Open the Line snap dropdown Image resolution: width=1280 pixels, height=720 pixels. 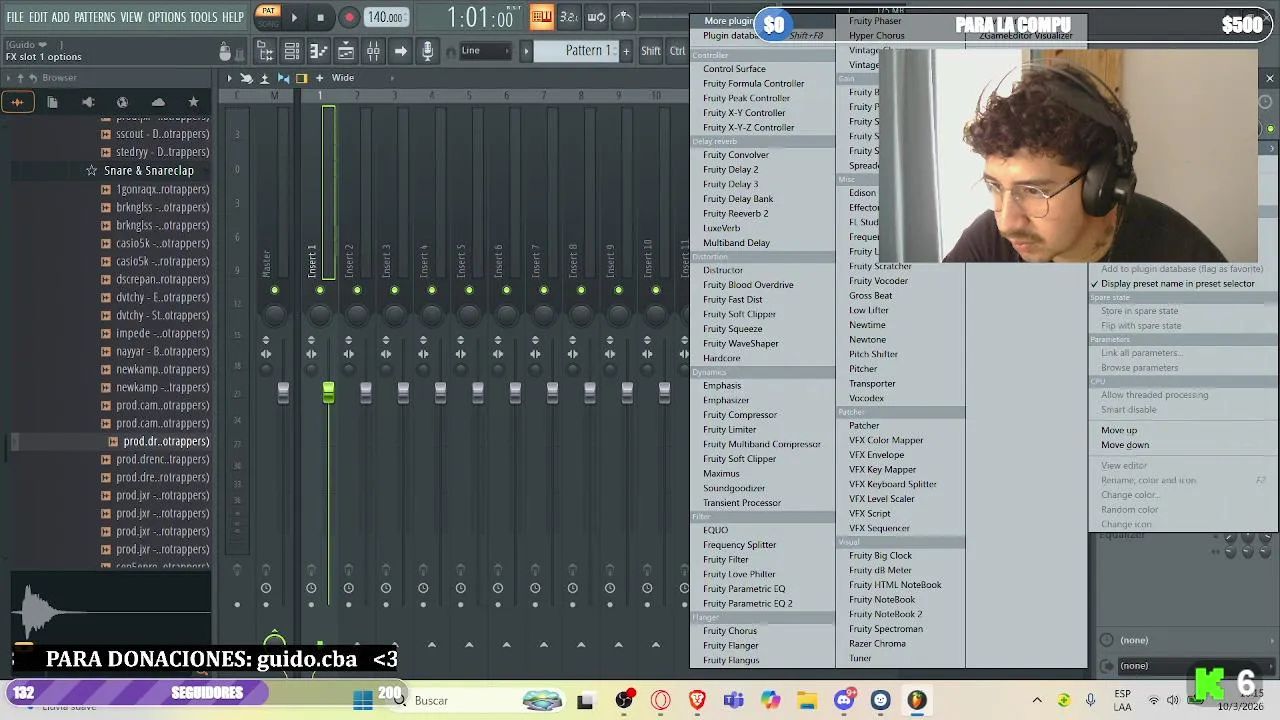click(485, 51)
